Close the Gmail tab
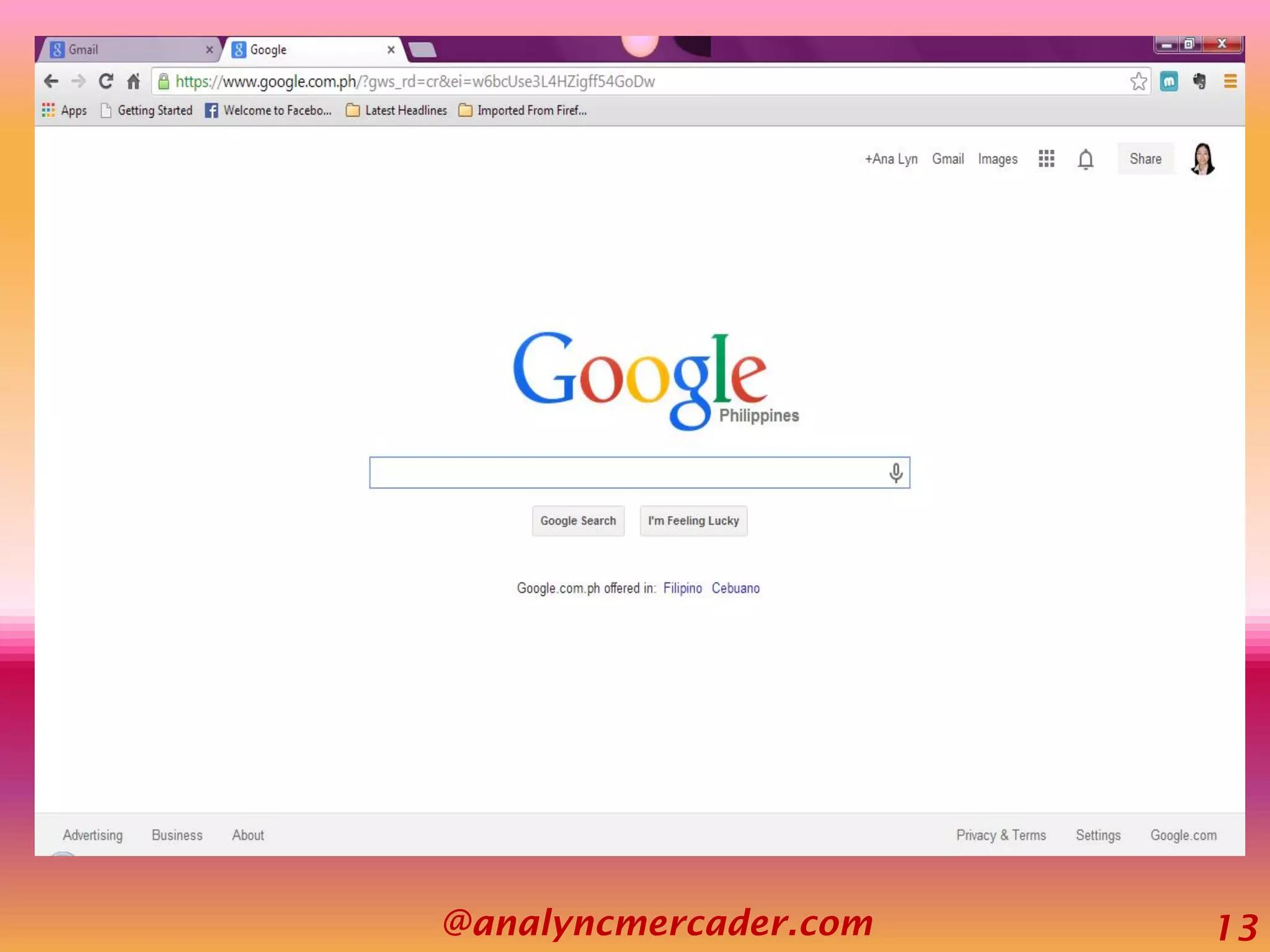Screen dimensions: 1270x952 pos(210,50)
